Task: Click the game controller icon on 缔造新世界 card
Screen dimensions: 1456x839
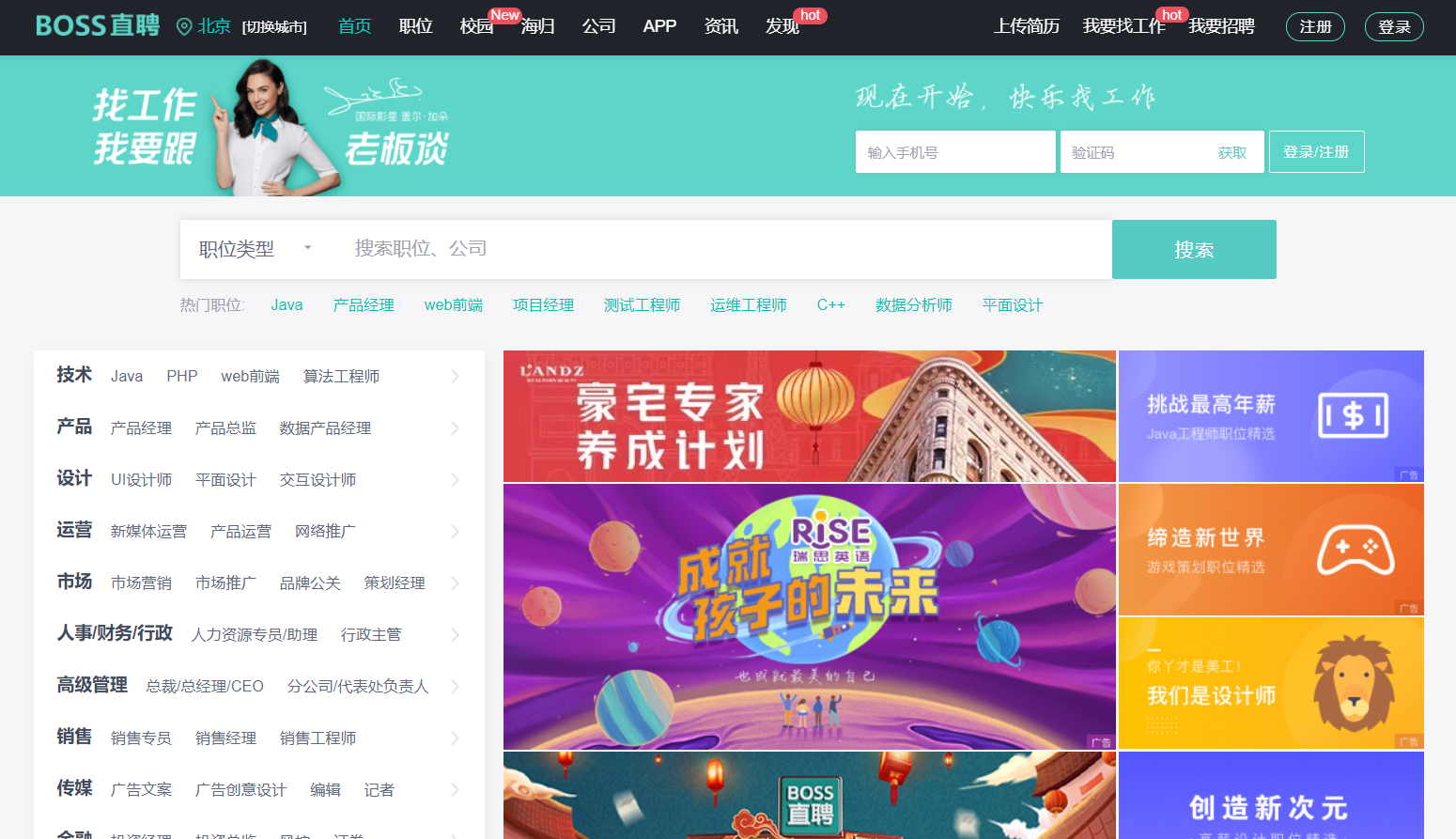Action: (1355, 550)
